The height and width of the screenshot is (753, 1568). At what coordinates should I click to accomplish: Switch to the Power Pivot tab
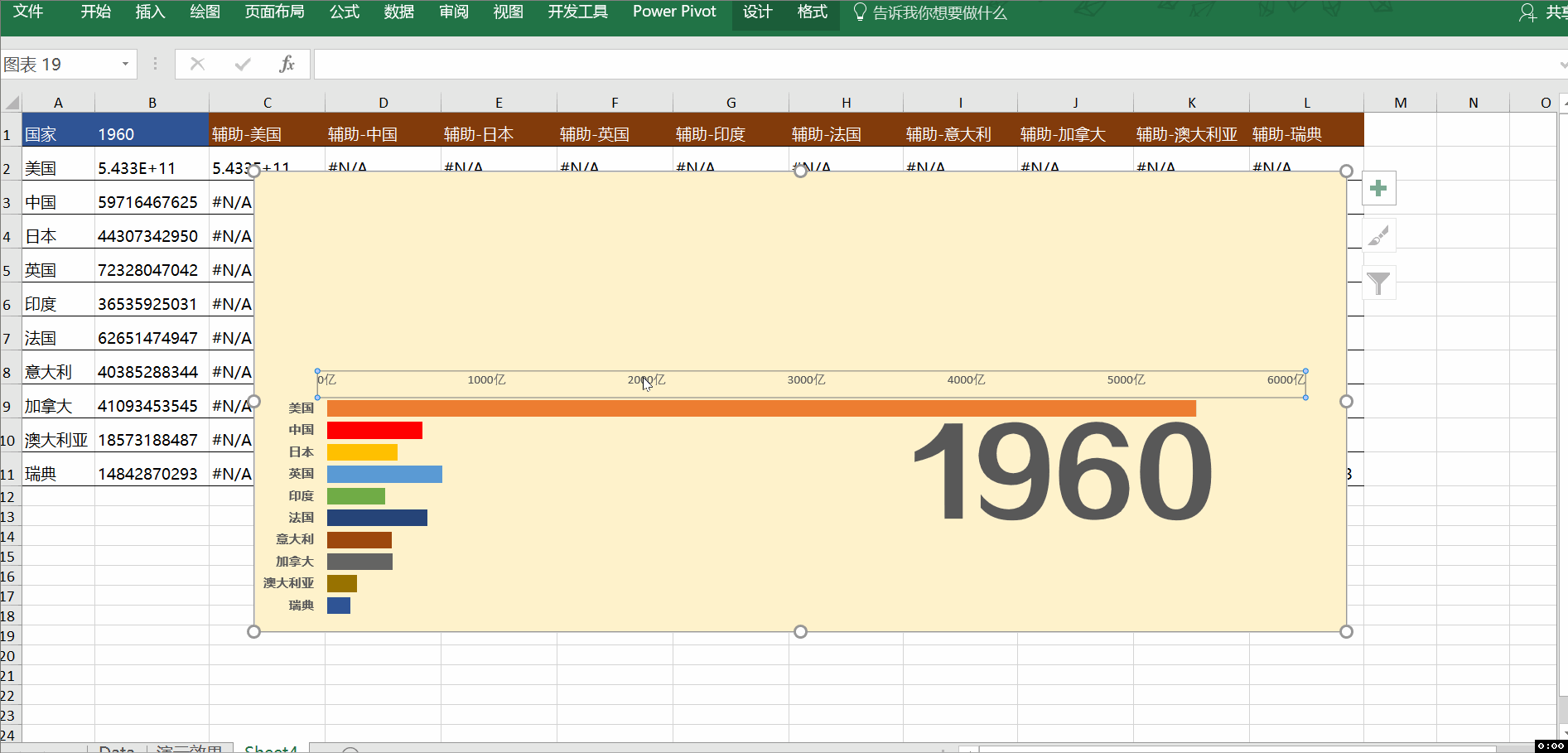pyautogui.click(x=674, y=12)
